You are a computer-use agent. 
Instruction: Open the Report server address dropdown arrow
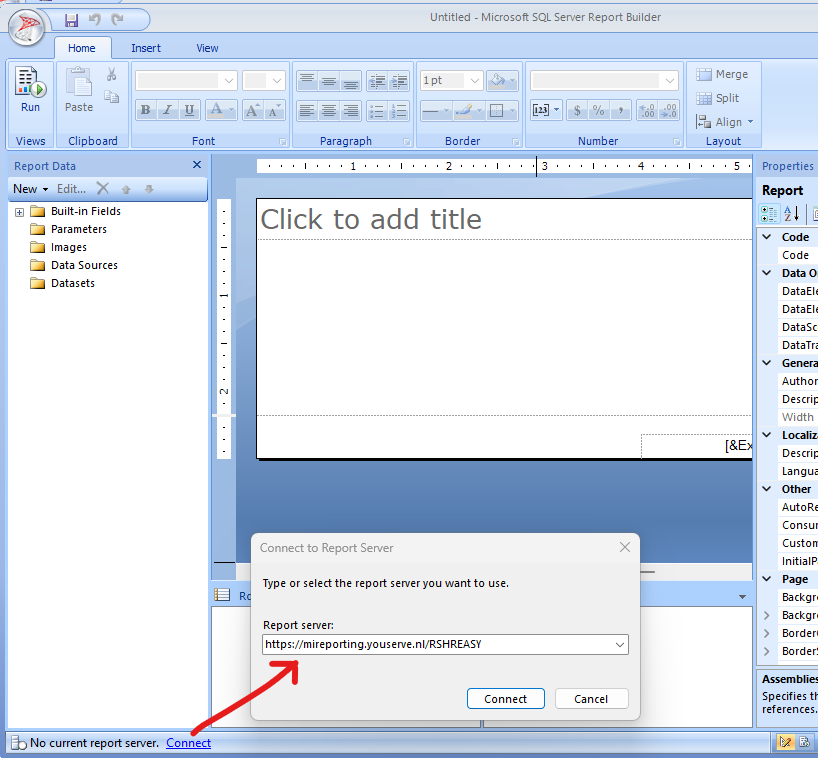pyautogui.click(x=620, y=644)
